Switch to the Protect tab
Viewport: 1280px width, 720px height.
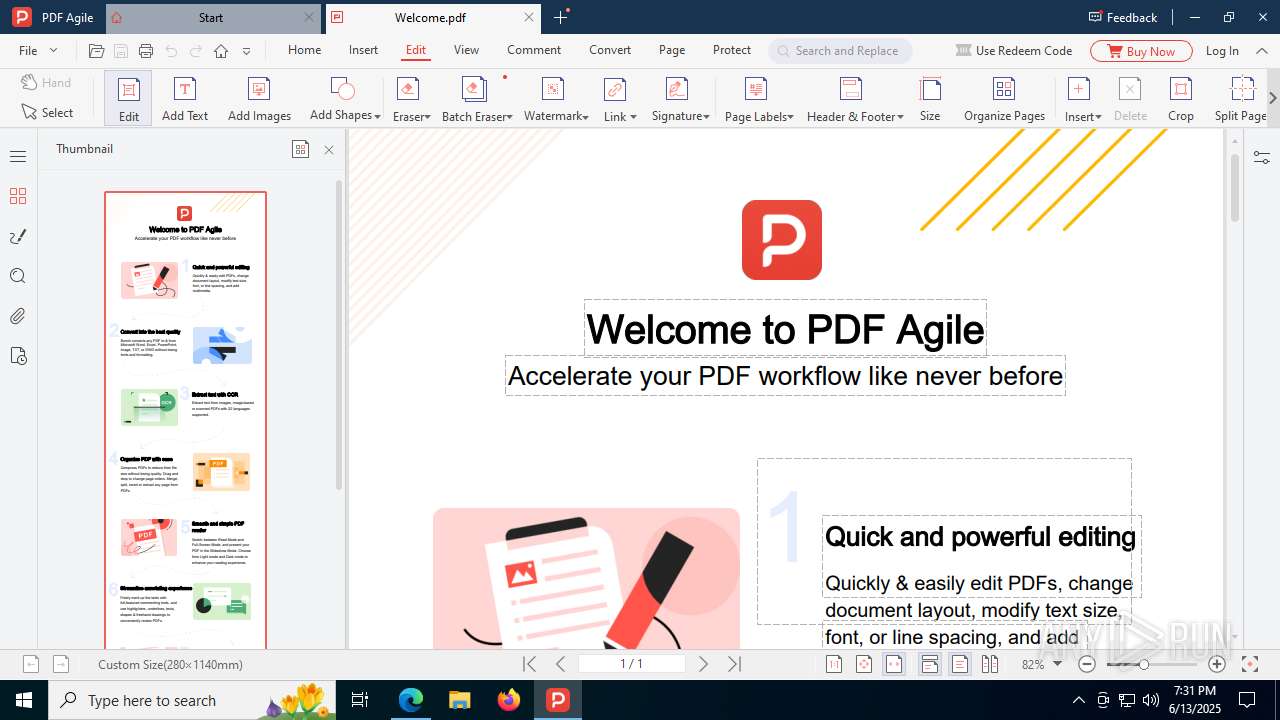(732, 50)
